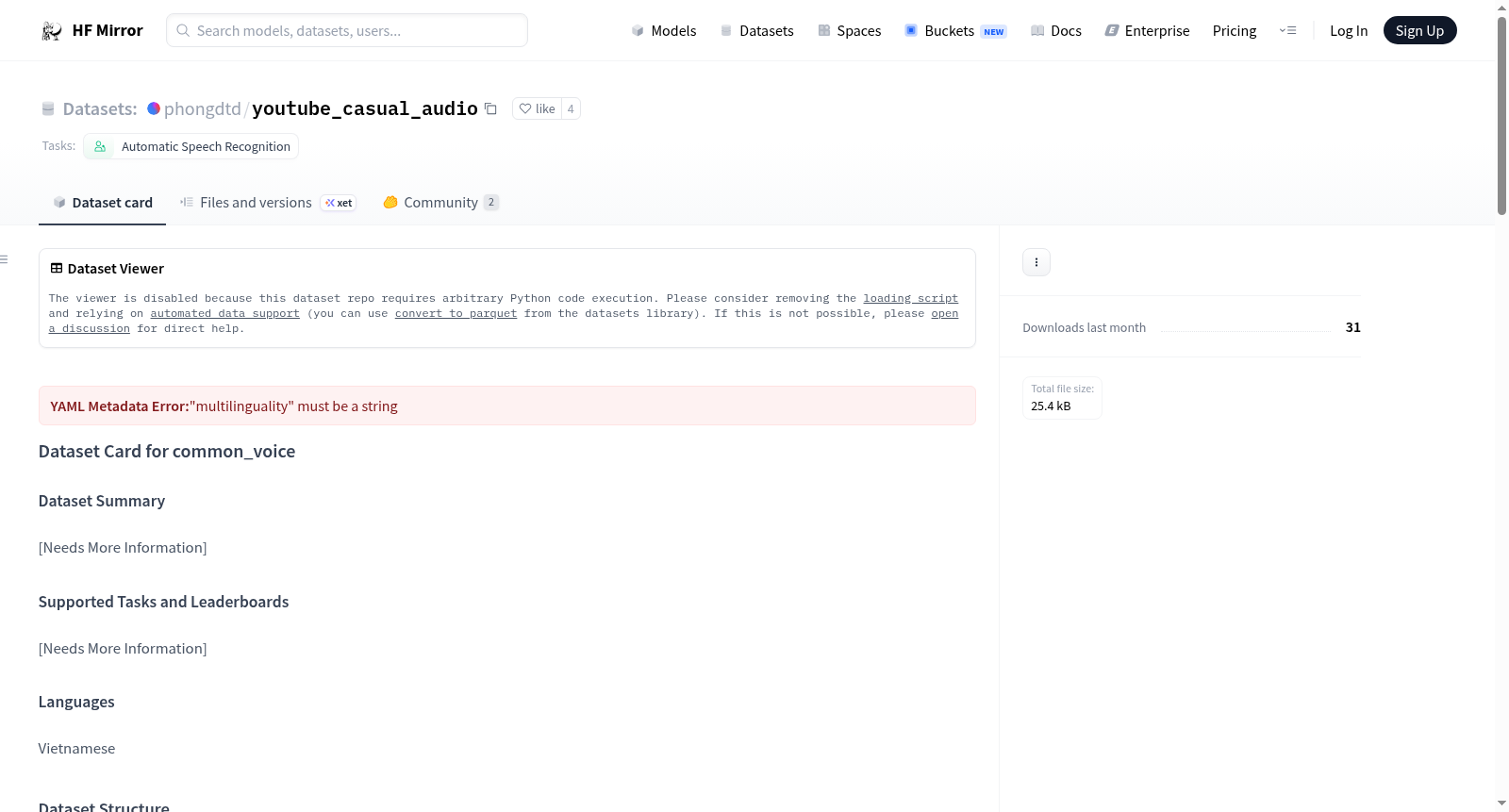The width and height of the screenshot is (1509, 812).
Task: Expand the navbar more-options dropdown
Action: click(x=1287, y=30)
